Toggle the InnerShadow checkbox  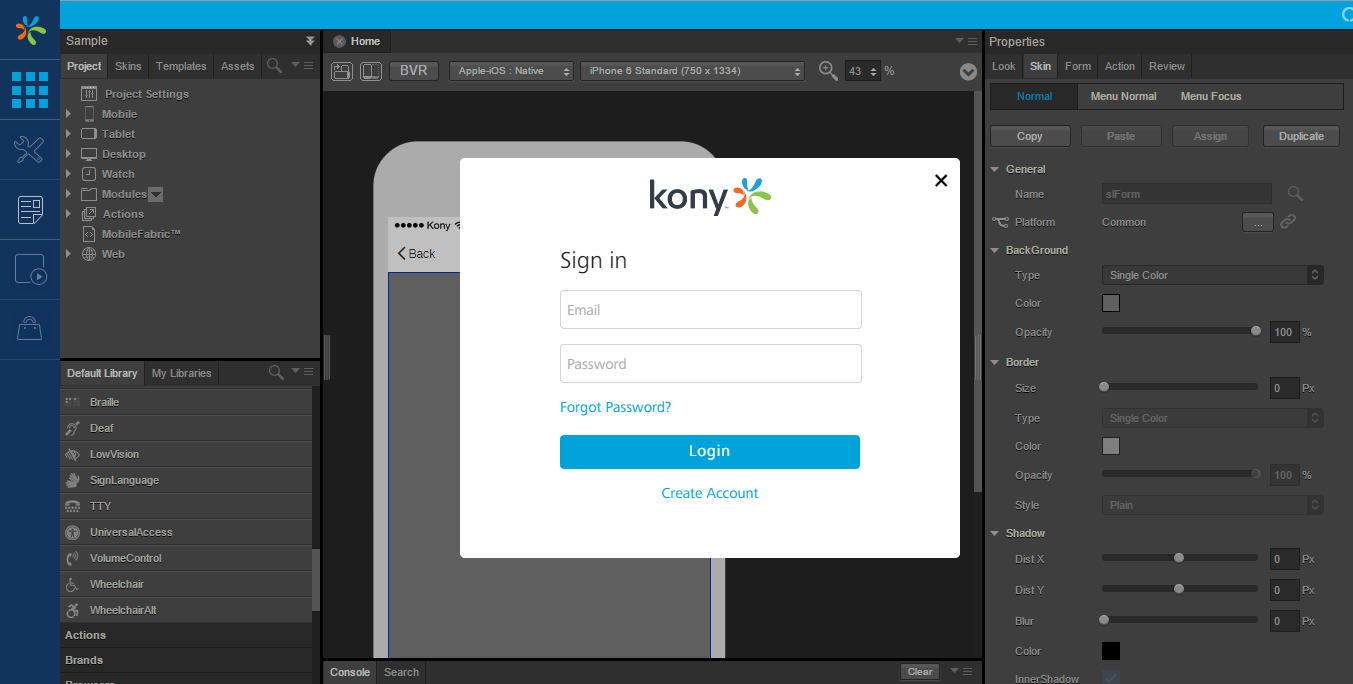pyautogui.click(x=1110, y=678)
